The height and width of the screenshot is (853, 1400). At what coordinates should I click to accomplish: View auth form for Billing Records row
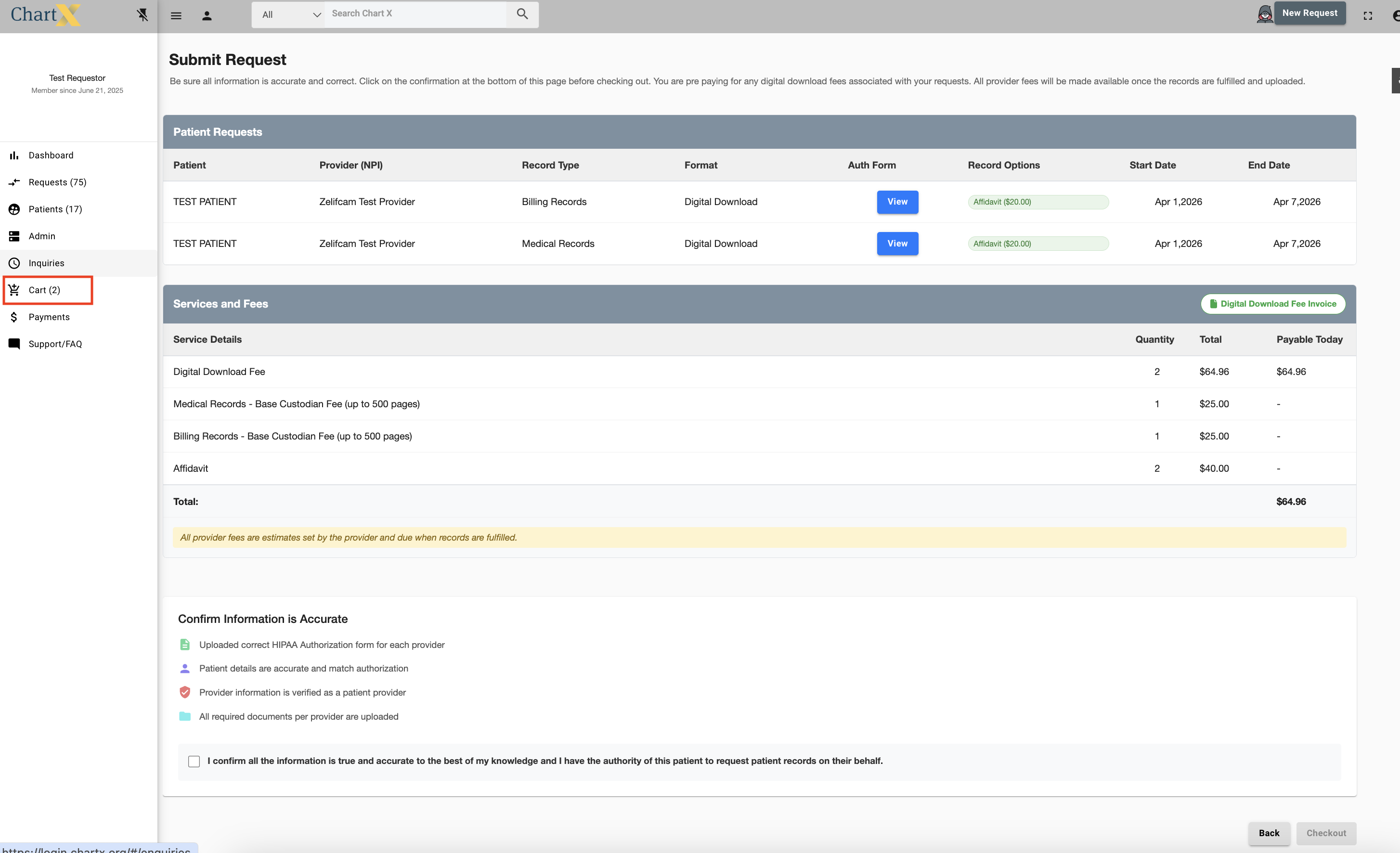click(x=897, y=202)
